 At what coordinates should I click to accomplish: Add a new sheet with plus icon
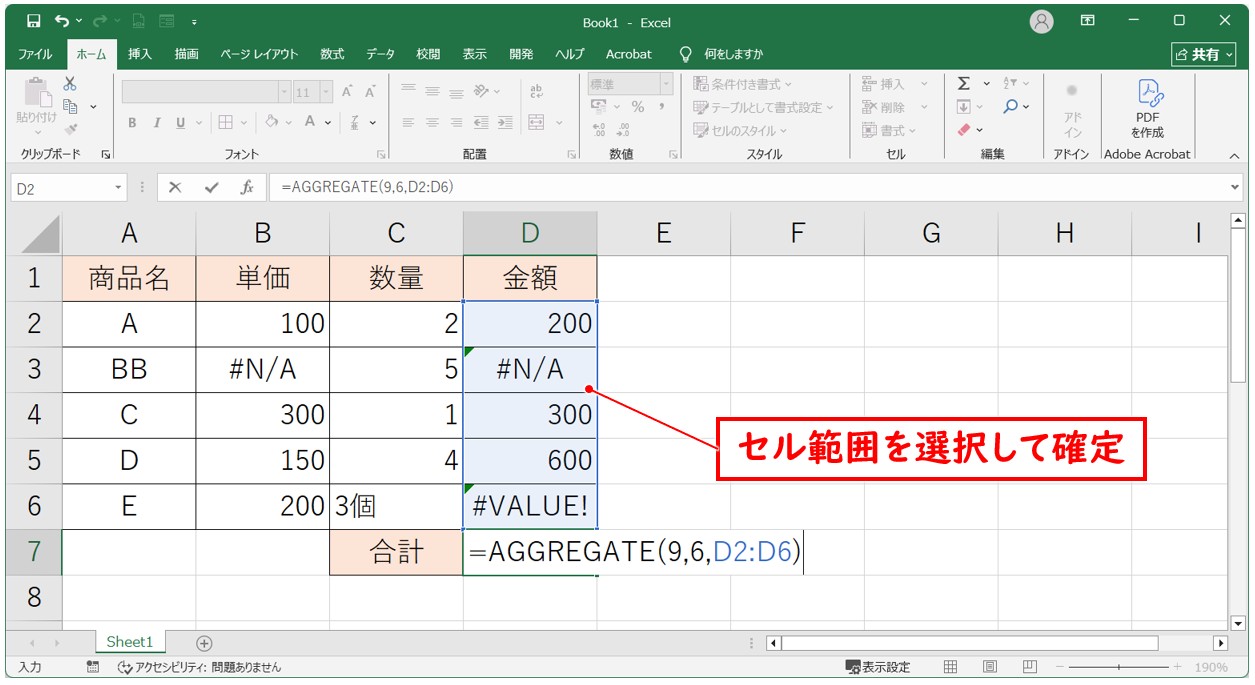[x=204, y=643]
